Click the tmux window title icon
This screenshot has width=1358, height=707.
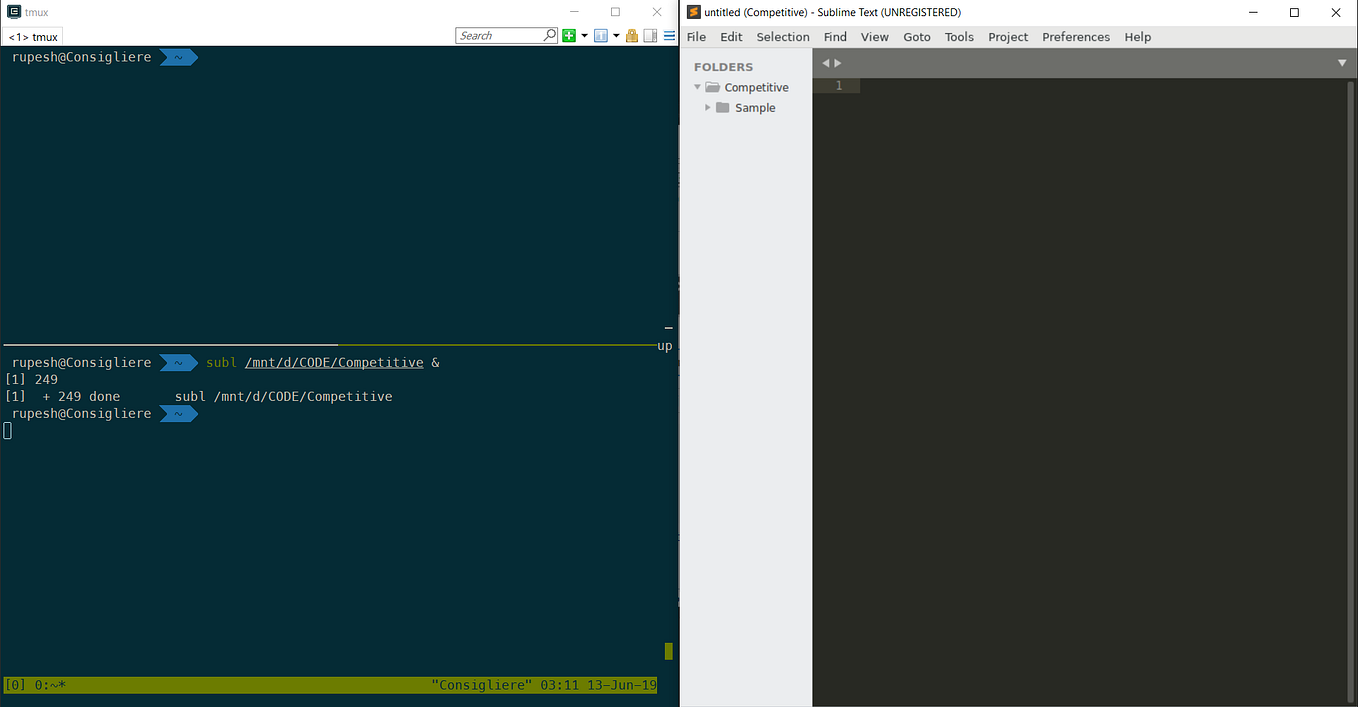[14, 12]
